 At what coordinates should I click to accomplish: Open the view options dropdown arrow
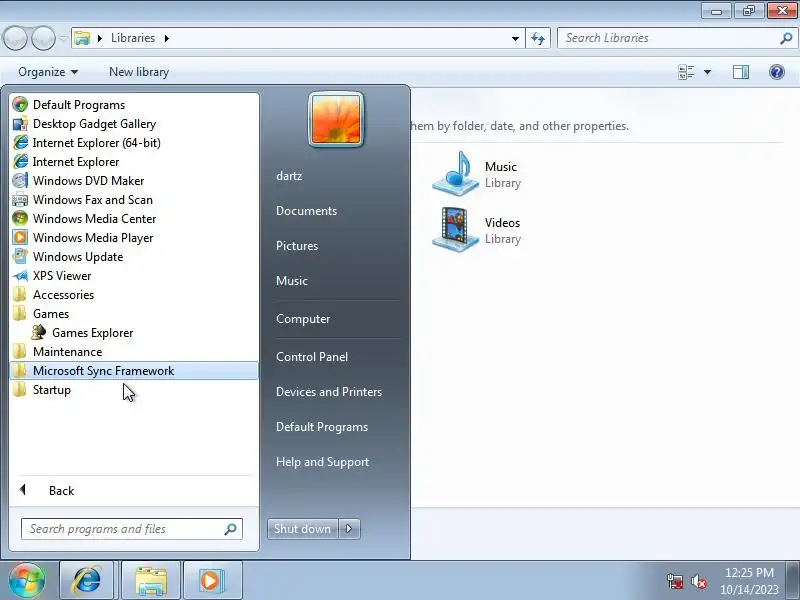pos(707,72)
